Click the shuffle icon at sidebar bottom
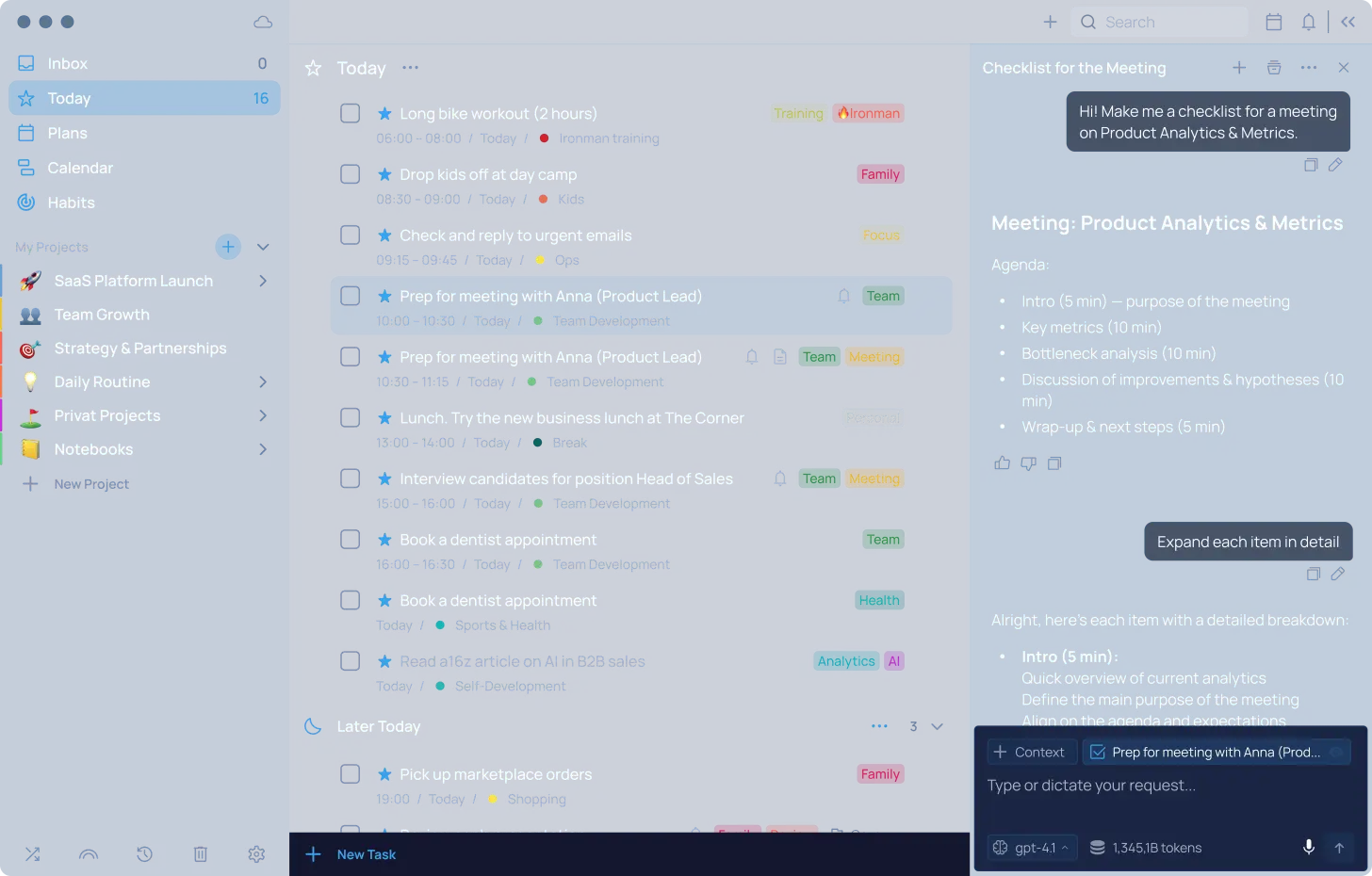Screen dimensions: 1372x876 (x=32, y=854)
